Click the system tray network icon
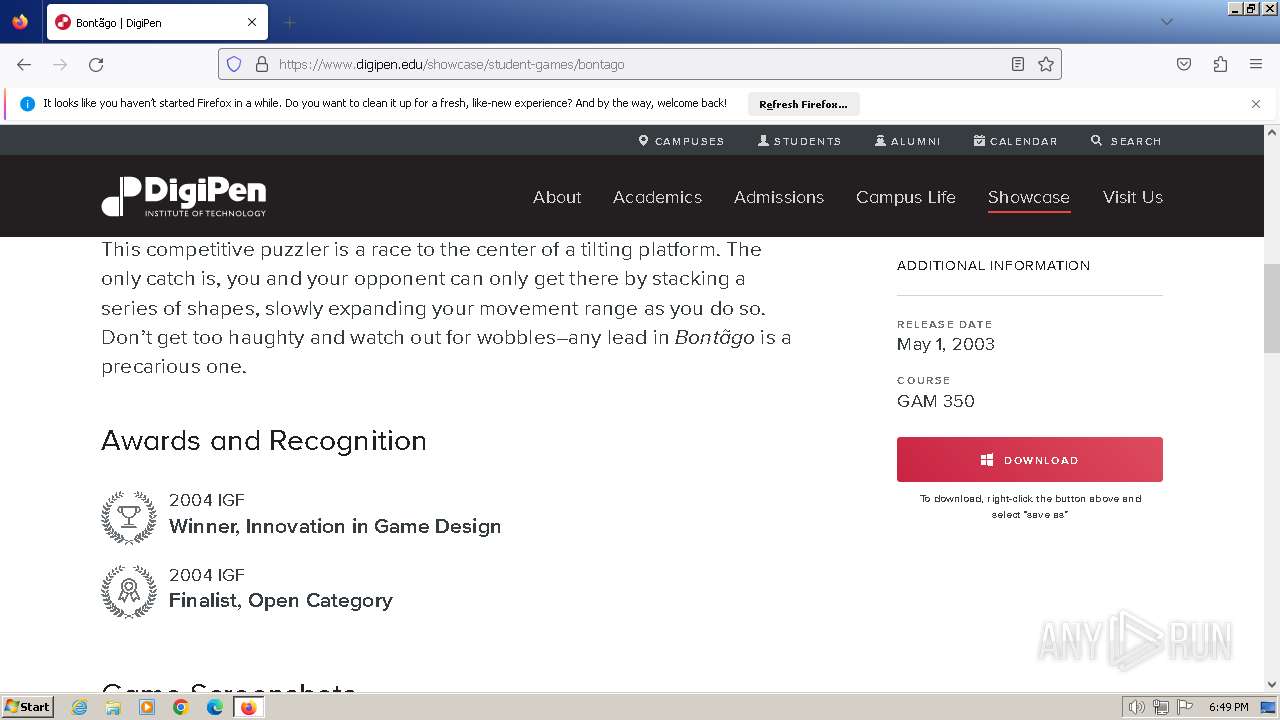The width and height of the screenshot is (1280, 720). tap(1161, 707)
